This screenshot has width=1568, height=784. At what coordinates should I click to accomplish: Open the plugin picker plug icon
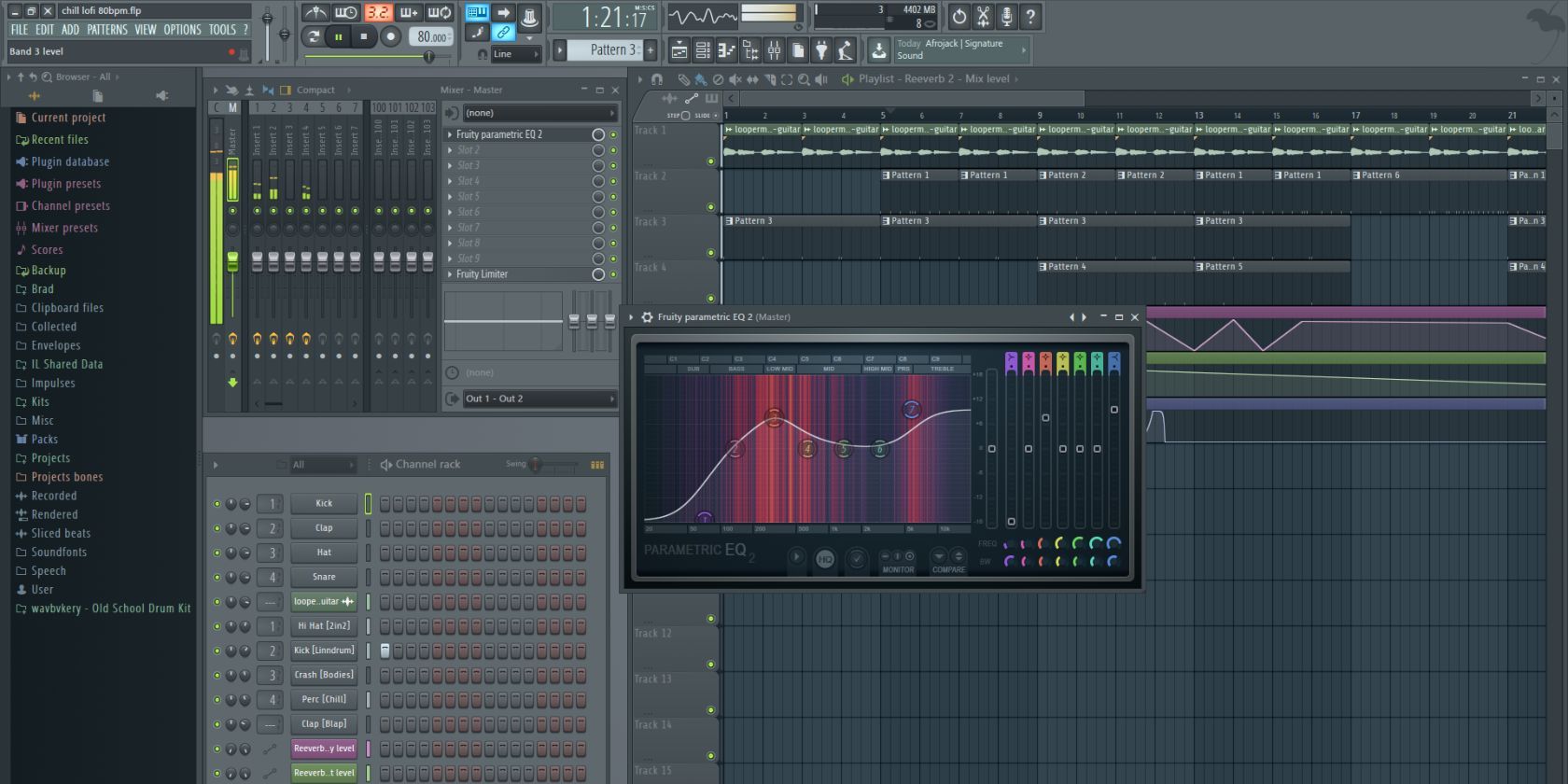[x=821, y=50]
